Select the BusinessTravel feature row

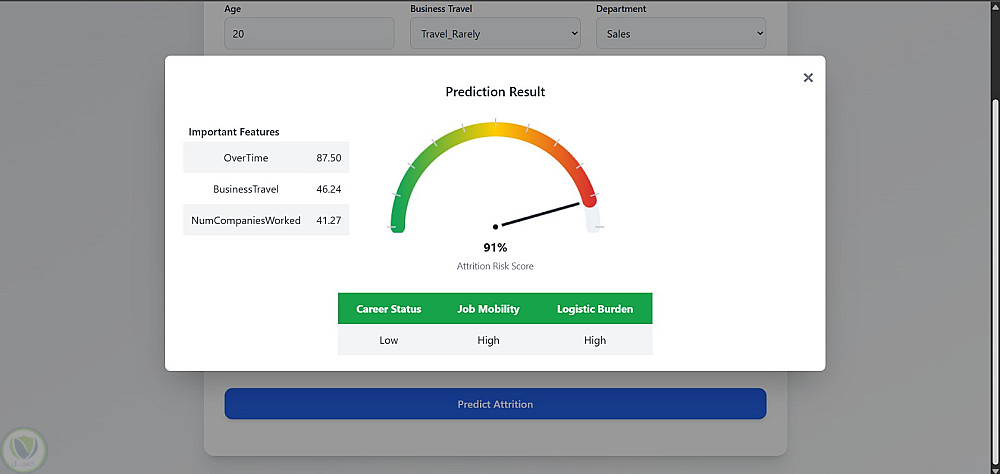point(266,189)
